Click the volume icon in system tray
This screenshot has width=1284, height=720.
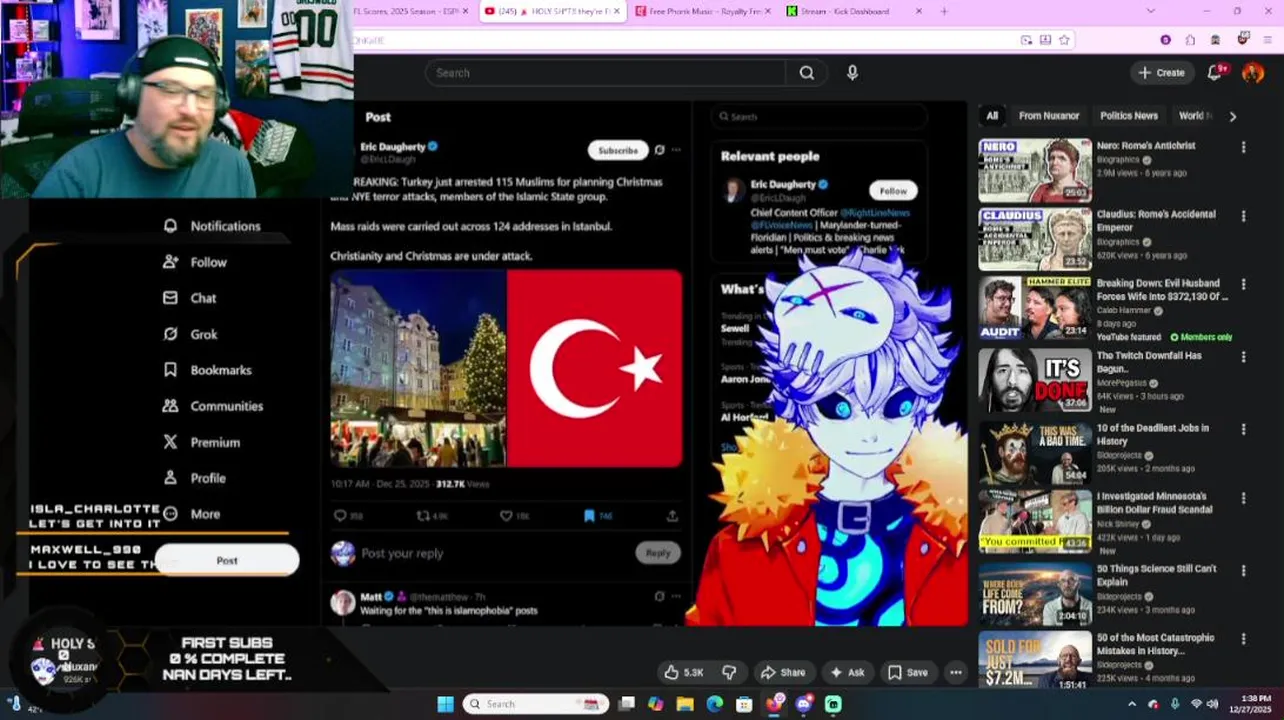coord(1212,704)
